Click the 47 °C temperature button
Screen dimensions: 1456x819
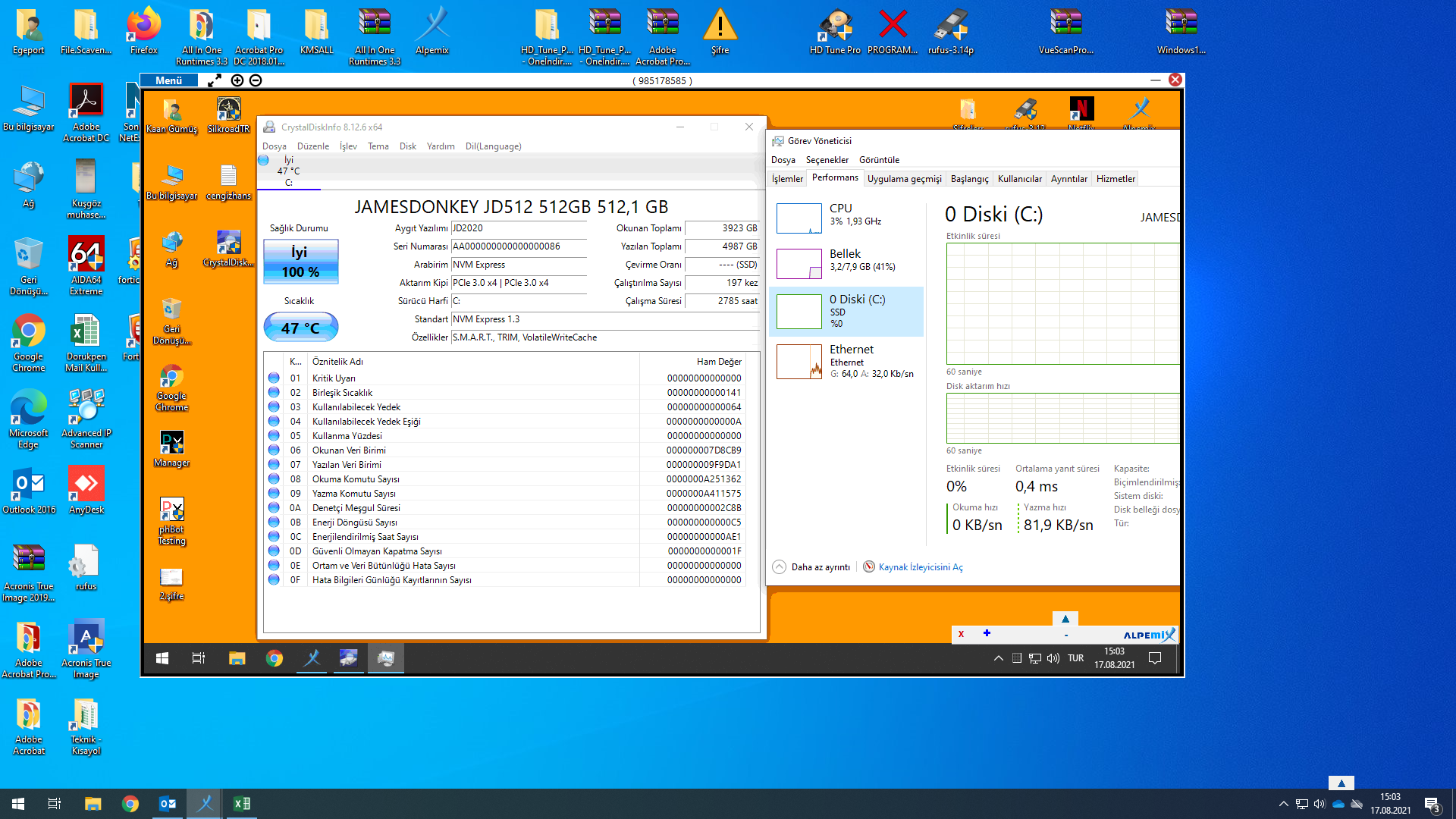point(301,328)
